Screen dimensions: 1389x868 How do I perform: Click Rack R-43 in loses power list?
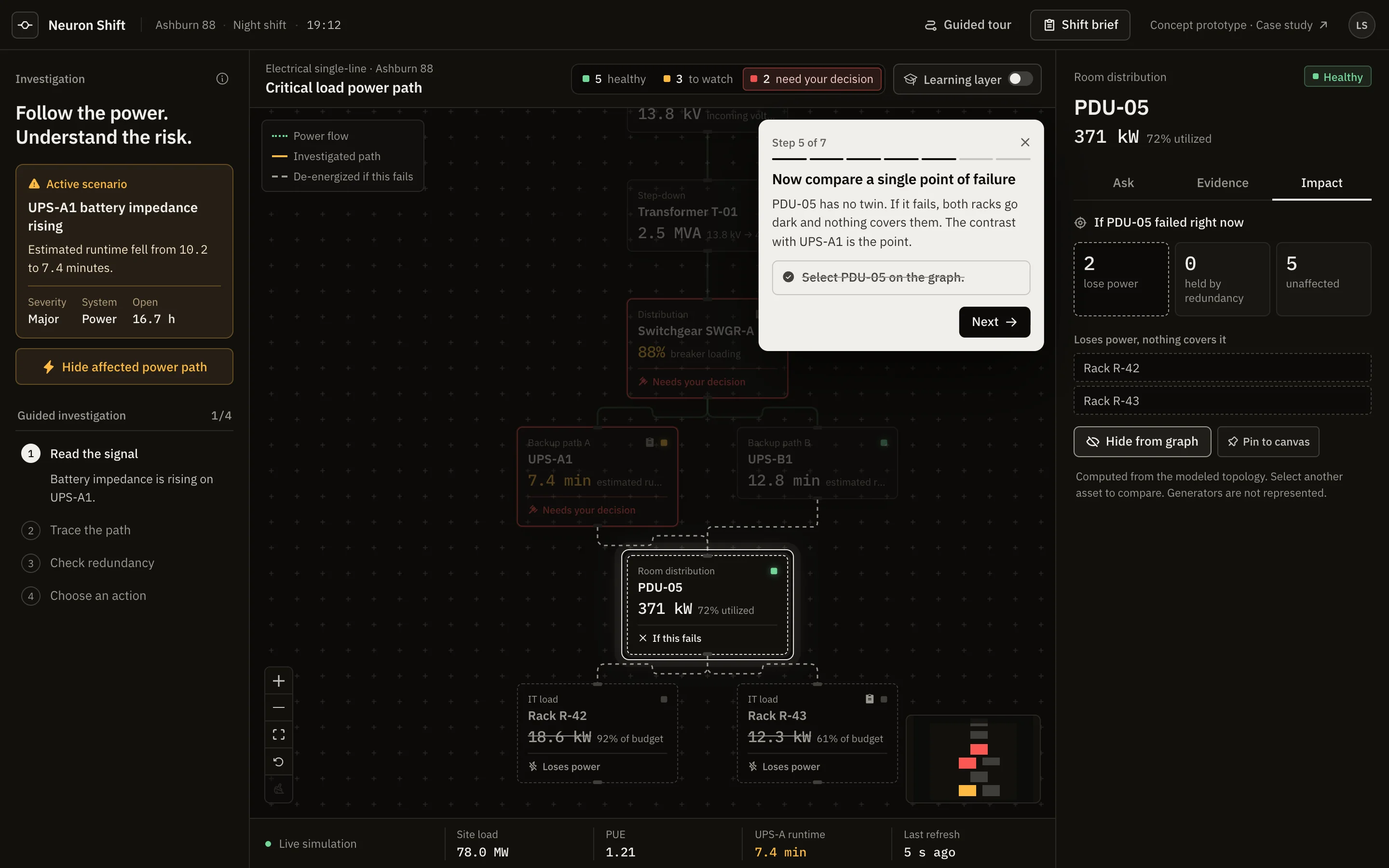1222,401
